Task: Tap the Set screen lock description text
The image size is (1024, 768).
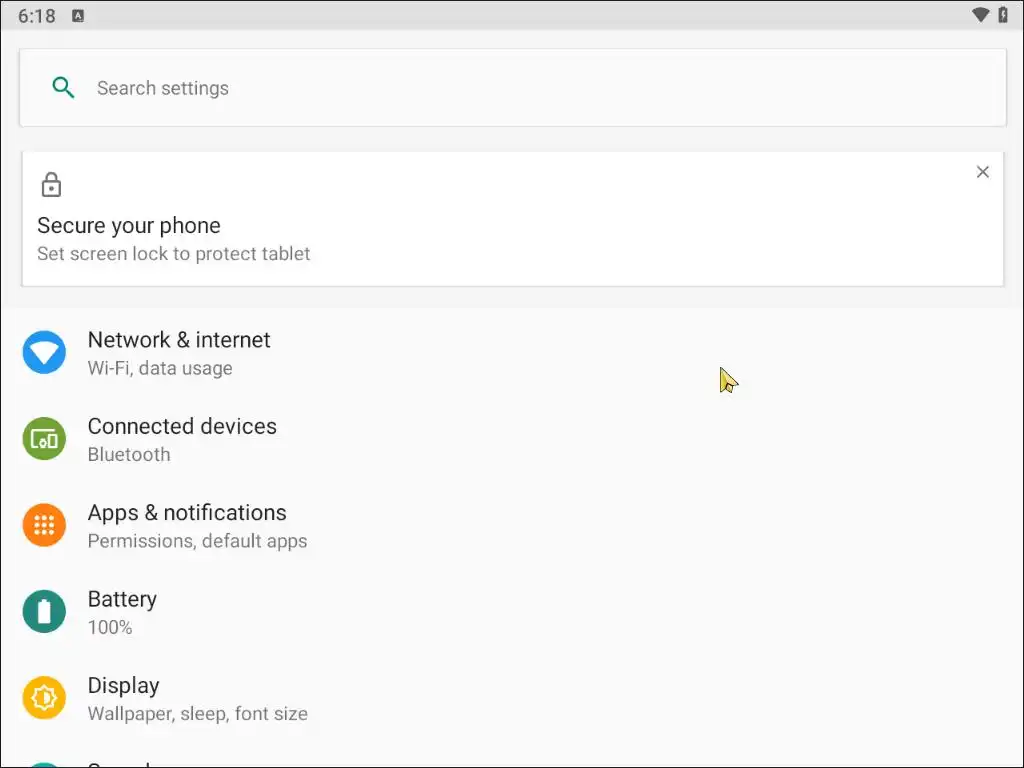Action: [x=173, y=254]
